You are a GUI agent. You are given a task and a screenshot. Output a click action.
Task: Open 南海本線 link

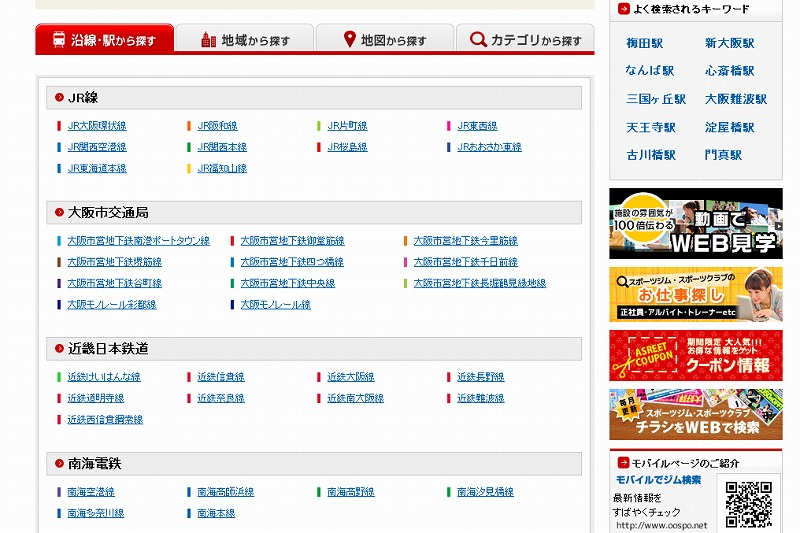click(x=216, y=514)
